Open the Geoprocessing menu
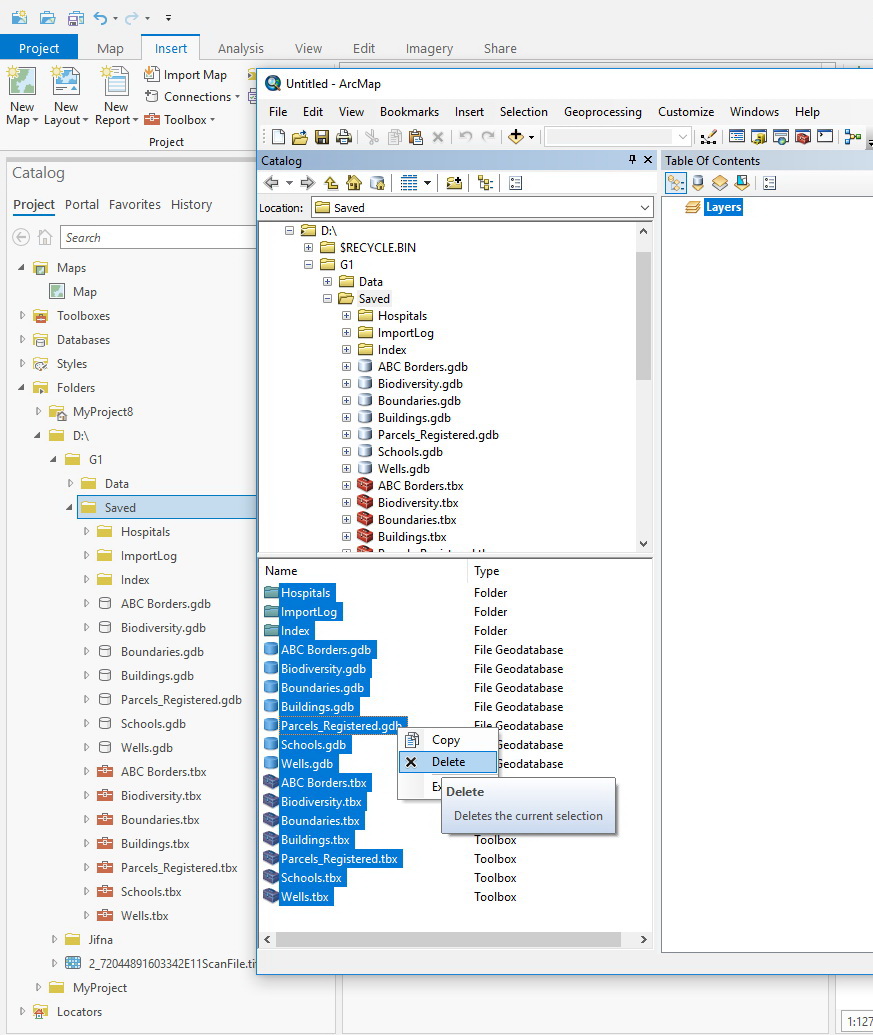This screenshot has height=1035, width=873. [x=602, y=112]
